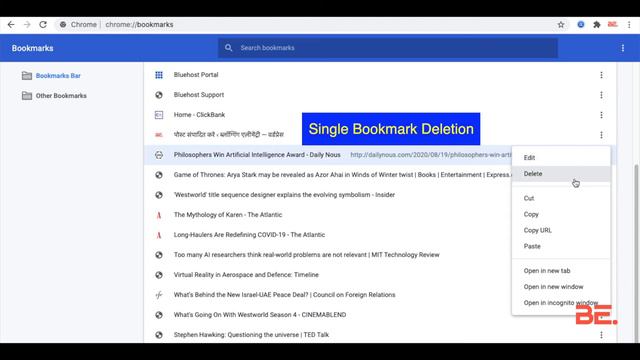
Task: Click Home - ClickBank favicon
Action: (x=159, y=115)
